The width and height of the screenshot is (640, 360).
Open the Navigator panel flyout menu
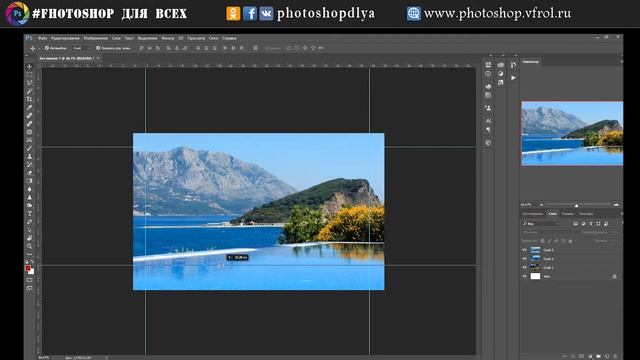click(622, 62)
